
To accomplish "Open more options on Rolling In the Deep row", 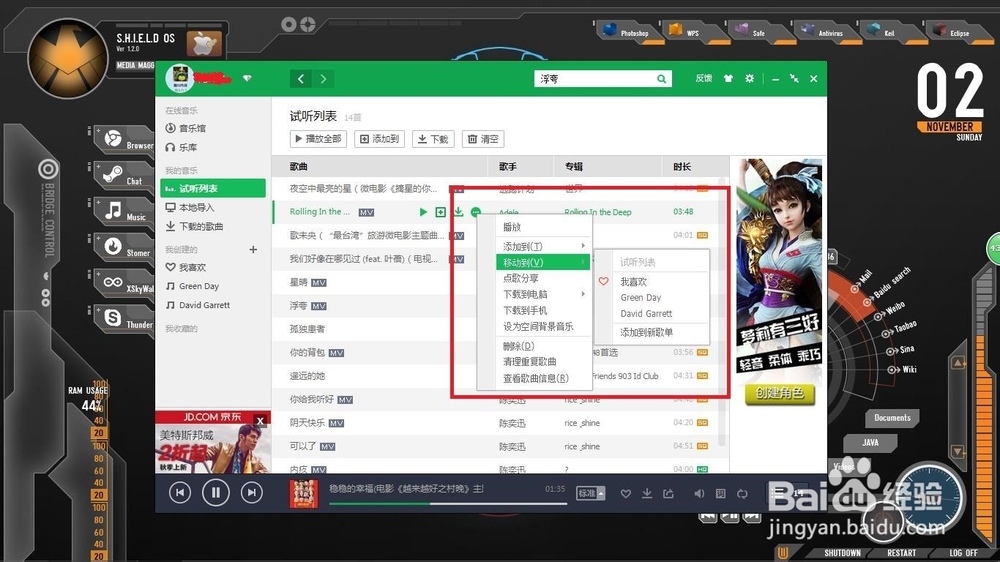I will [475, 212].
